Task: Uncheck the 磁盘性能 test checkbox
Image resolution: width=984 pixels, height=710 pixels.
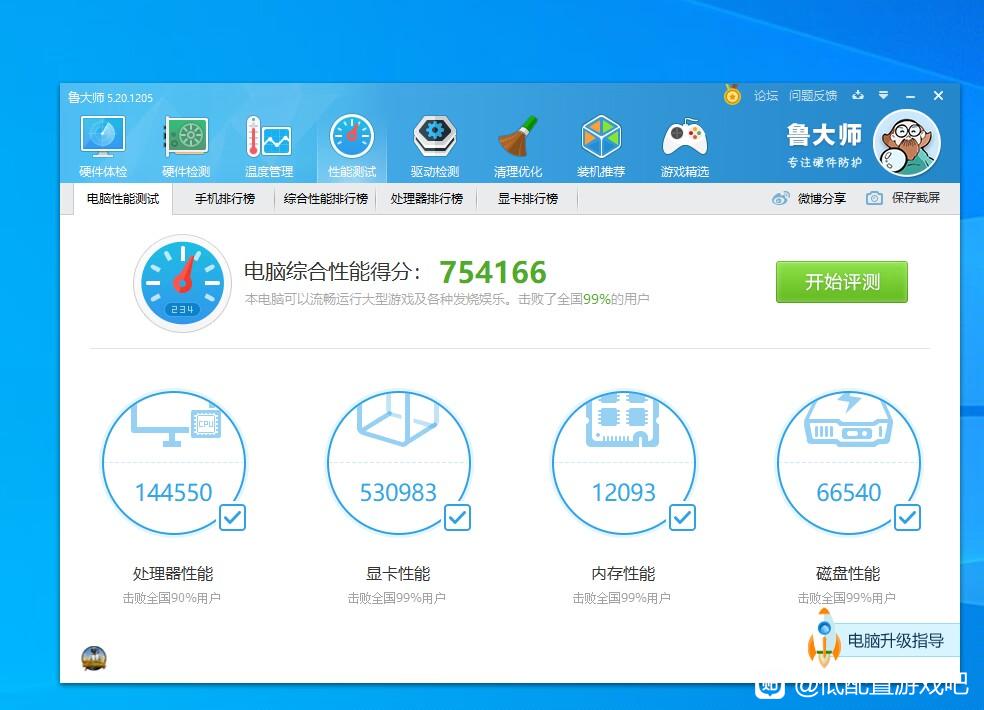Action: pyautogui.click(x=907, y=518)
